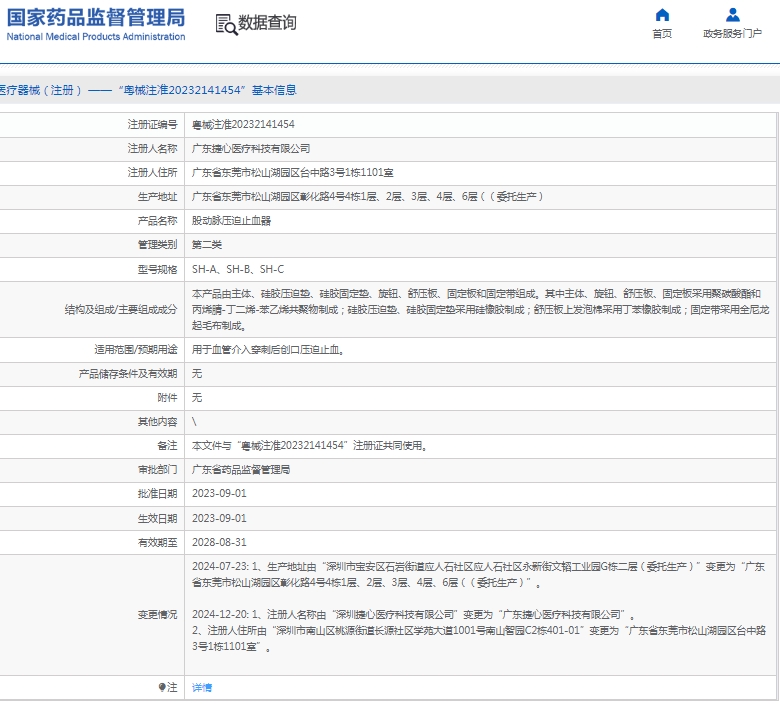Click the 适用范围/预期用途 label
780x706 pixels.
136,350
